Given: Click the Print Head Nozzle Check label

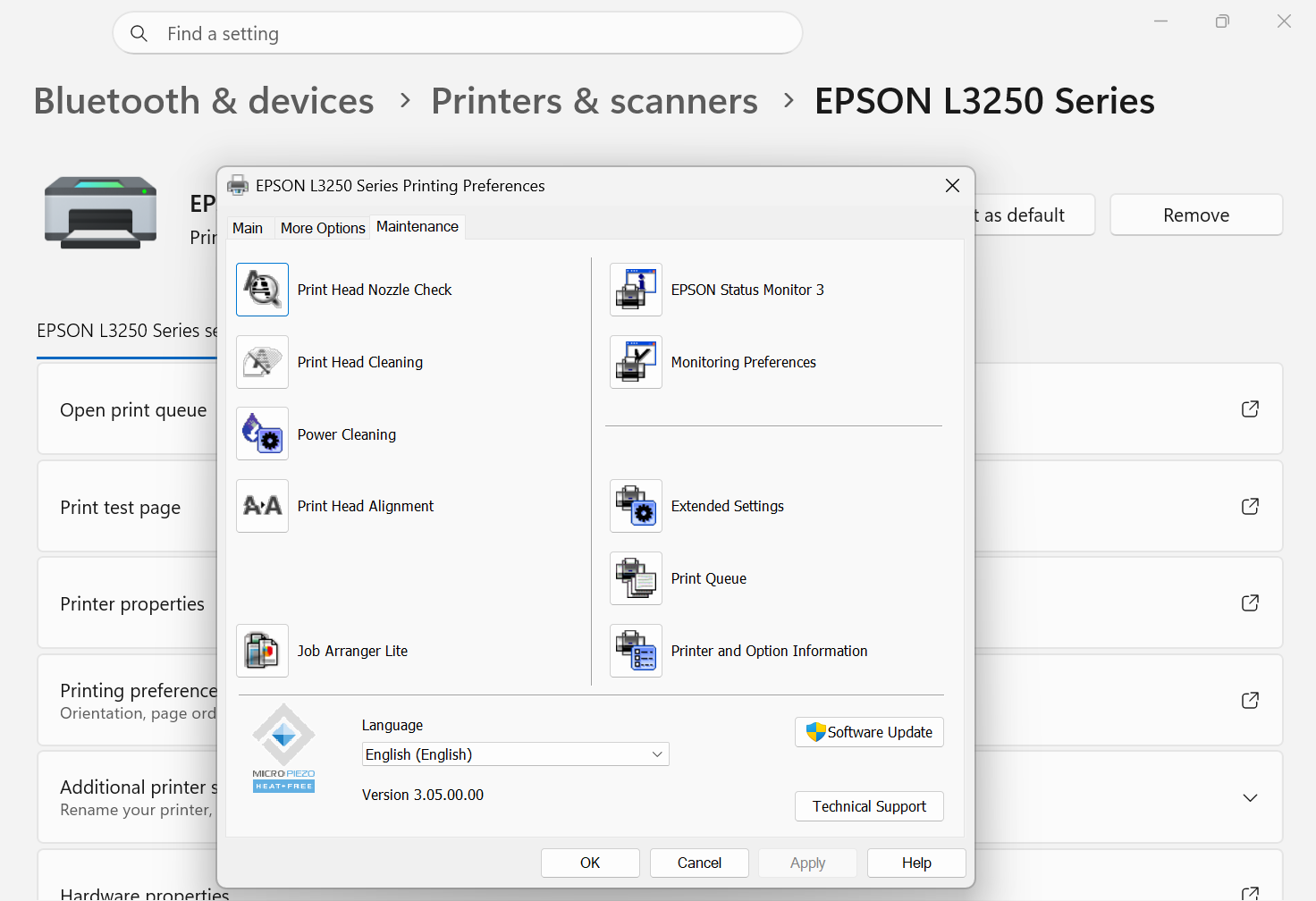Looking at the screenshot, I should click(x=375, y=290).
